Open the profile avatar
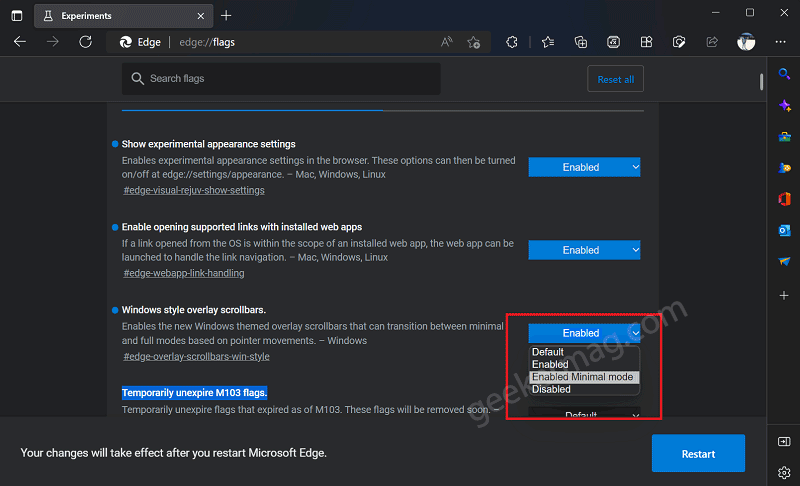 pyautogui.click(x=746, y=42)
